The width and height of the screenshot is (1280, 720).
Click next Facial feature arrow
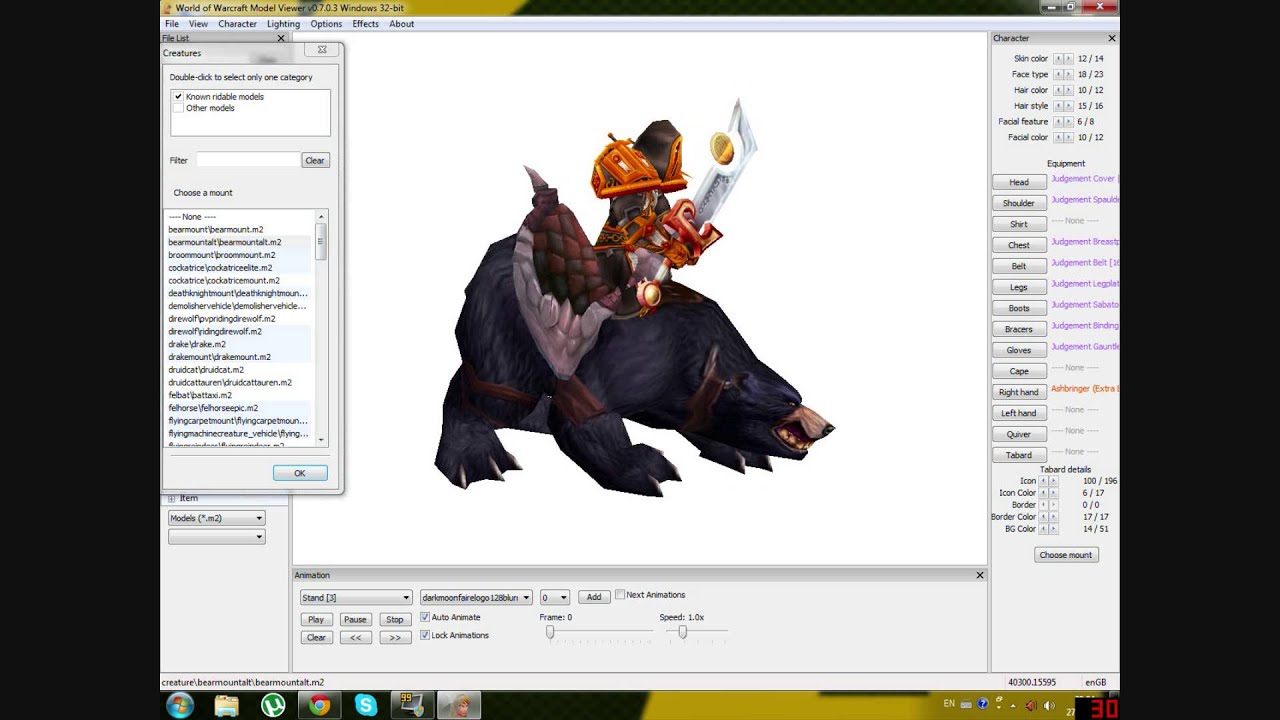pyautogui.click(x=1068, y=121)
